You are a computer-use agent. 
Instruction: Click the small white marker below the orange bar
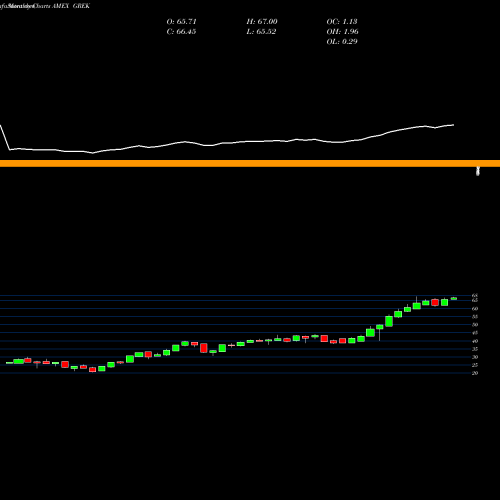(x=478, y=171)
